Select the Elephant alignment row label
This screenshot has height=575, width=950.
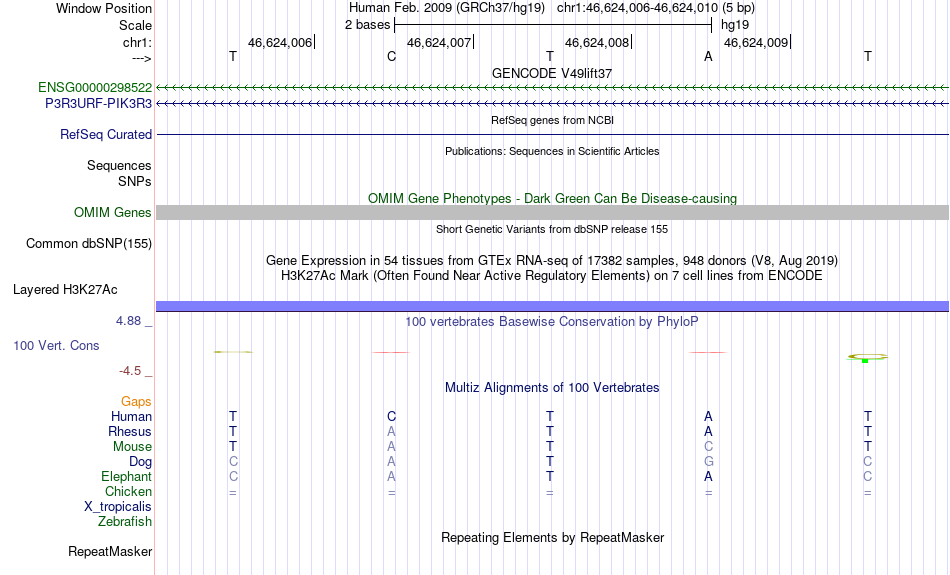coord(127,477)
